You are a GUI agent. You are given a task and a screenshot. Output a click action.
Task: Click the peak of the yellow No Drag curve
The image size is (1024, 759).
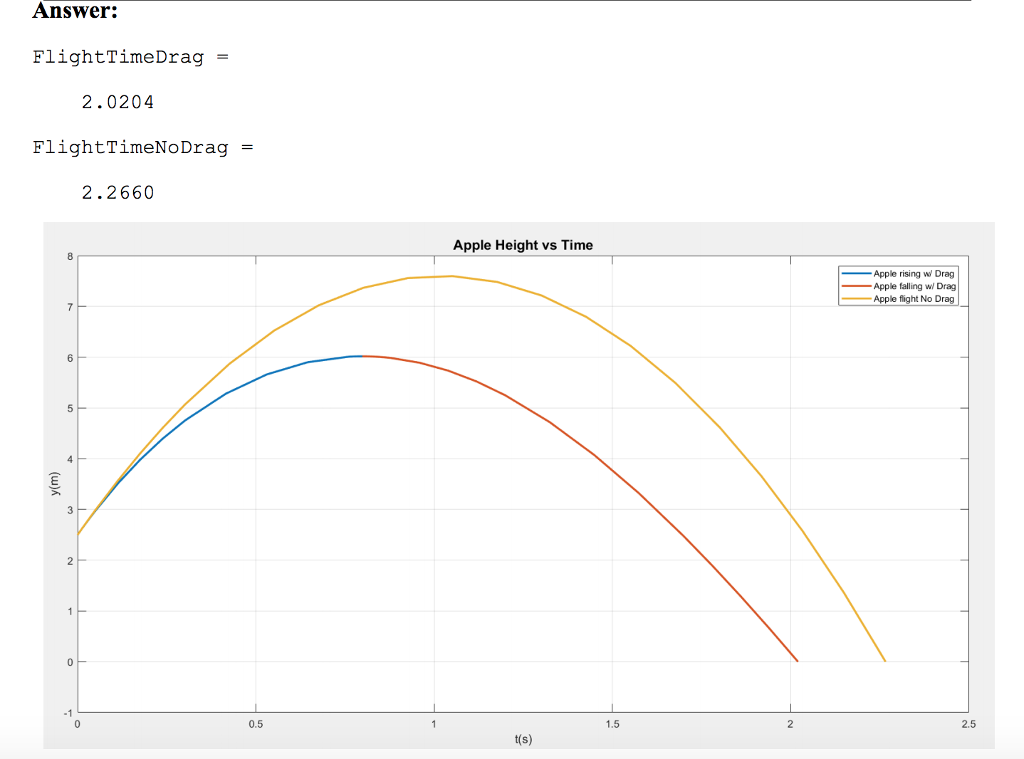tap(440, 276)
